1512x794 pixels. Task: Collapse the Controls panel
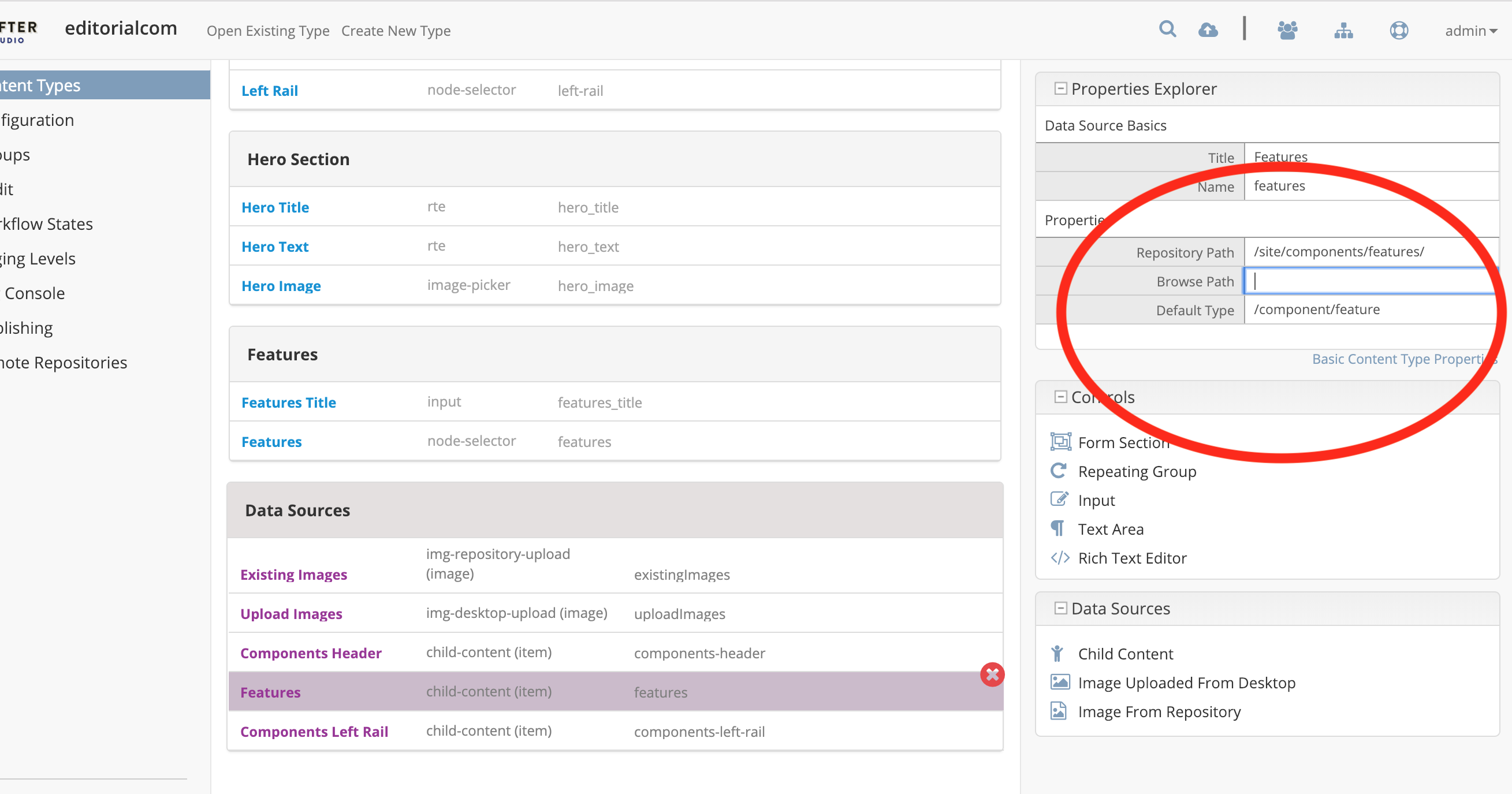(x=1060, y=396)
